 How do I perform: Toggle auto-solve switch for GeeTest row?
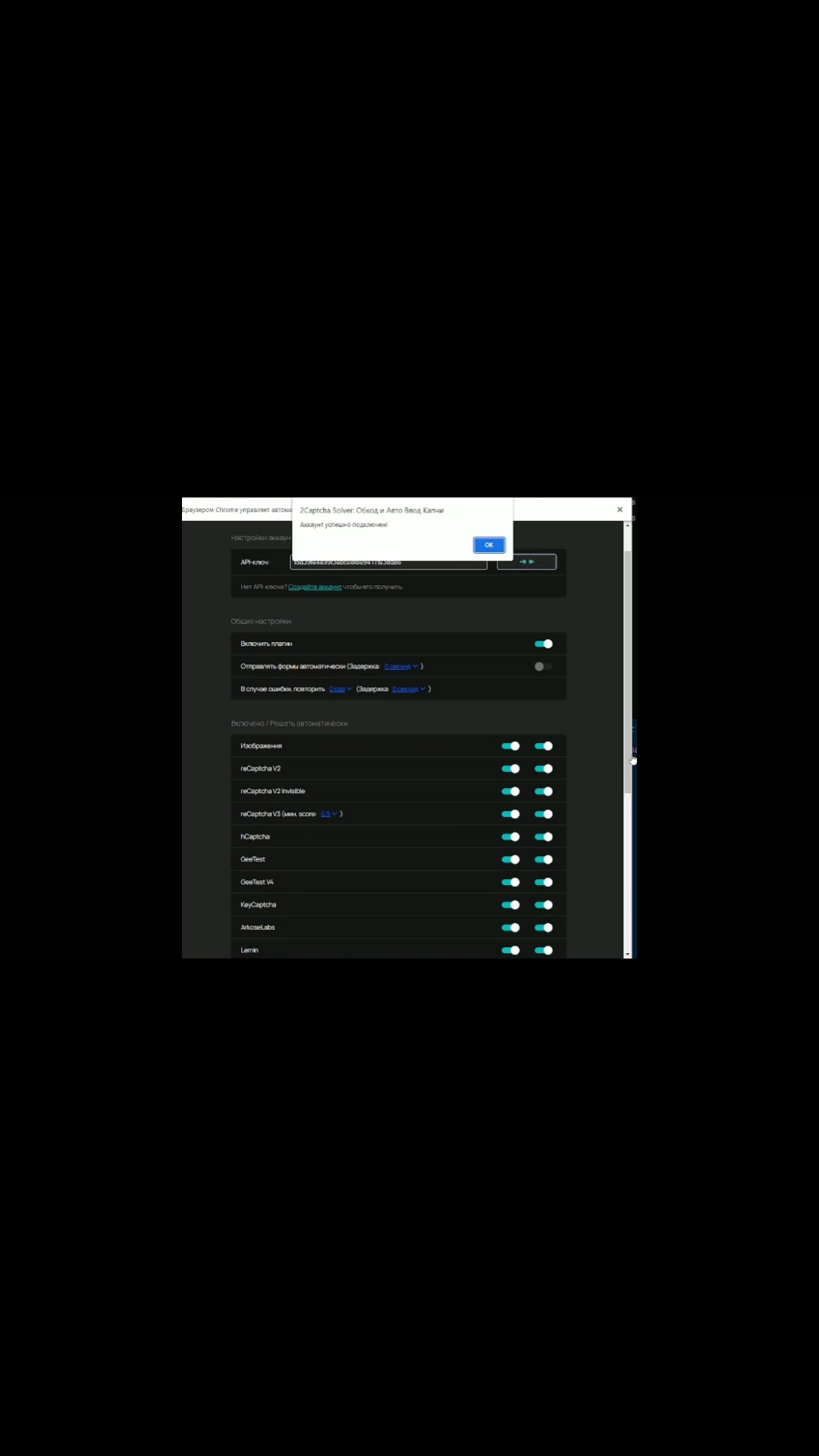[x=544, y=860]
